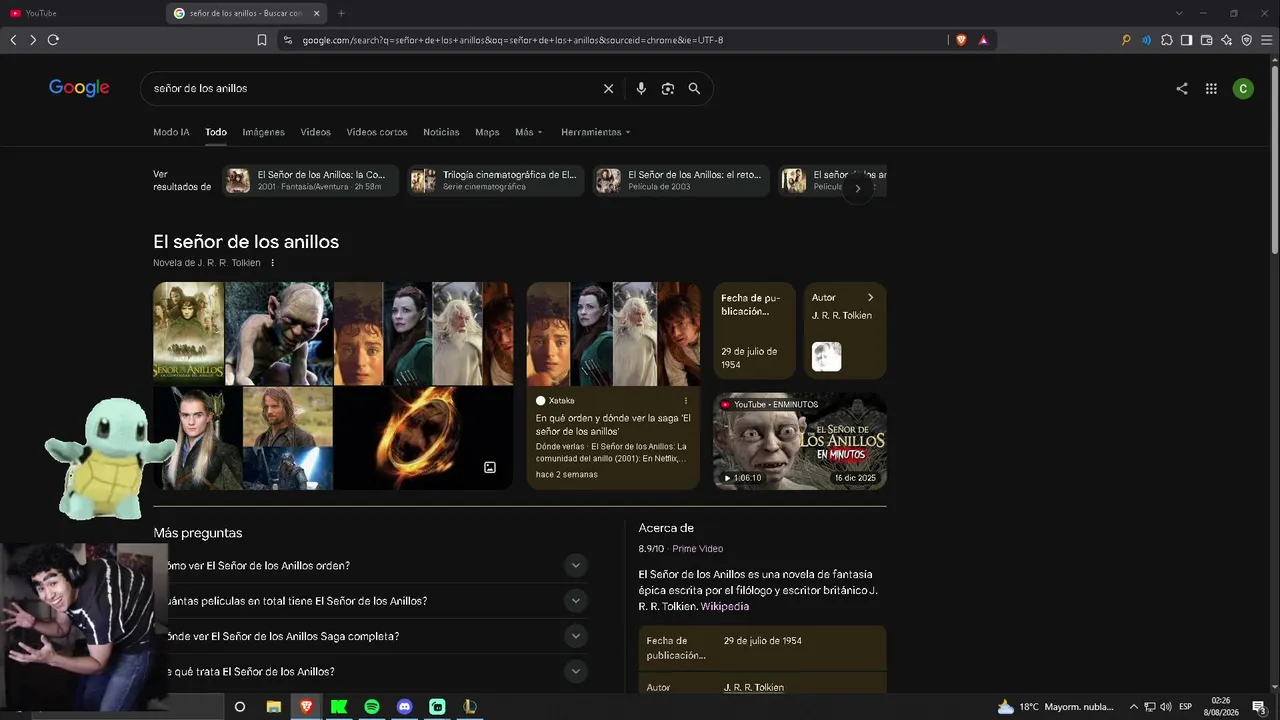Open the Wikipedia link in Acerca de
Image resolution: width=1280 pixels, height=720 pixels.
coord(725,607)
